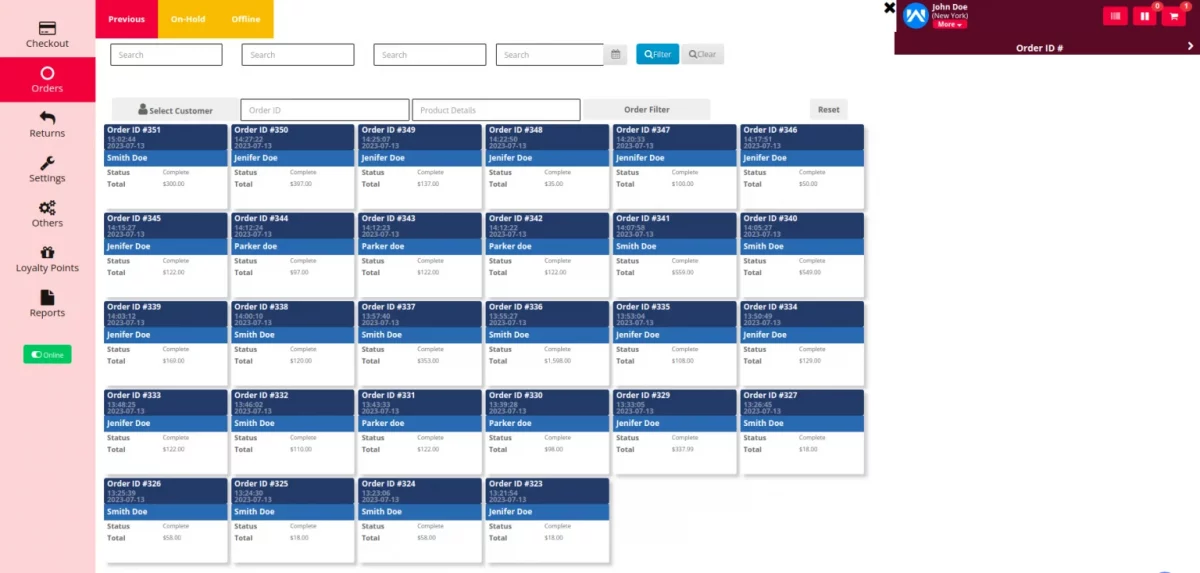Switch to the Offline tab
The image size is (1200, 573).
click(246, 19)
